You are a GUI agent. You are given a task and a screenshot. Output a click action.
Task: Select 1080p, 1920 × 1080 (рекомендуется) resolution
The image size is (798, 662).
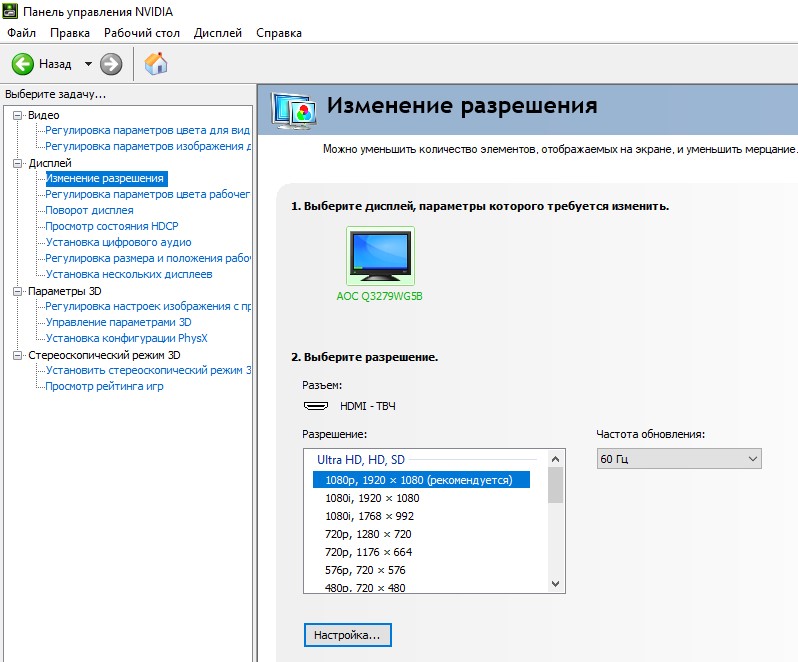click(421, 480)
